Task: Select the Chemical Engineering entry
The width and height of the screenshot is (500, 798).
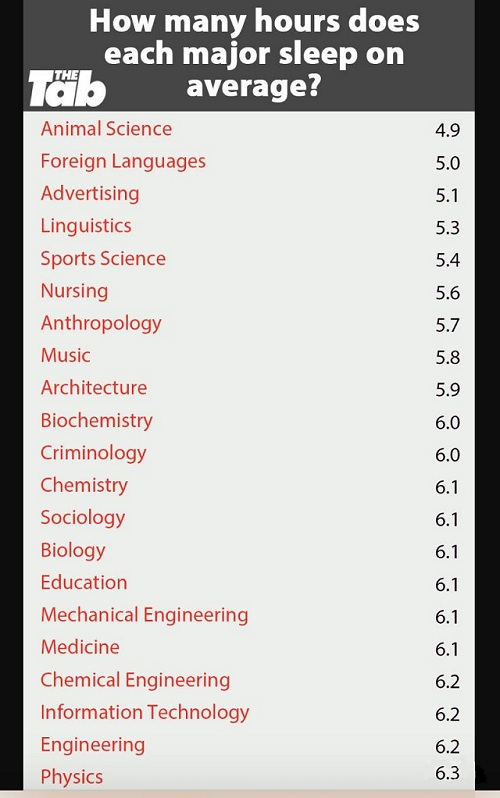Action: pyautogui.click(x=135, y=680)
